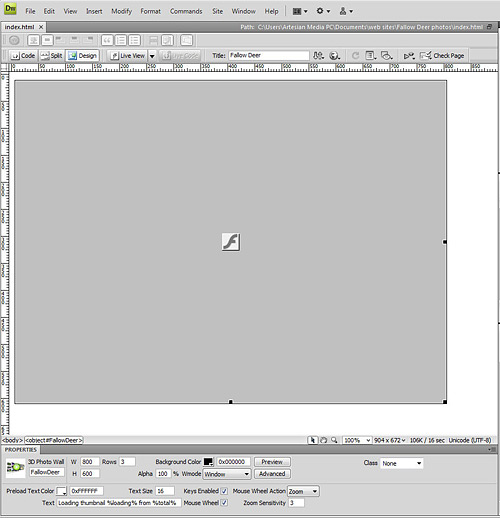Open the Modify menu
Viewport: 500px width, 518px height.
pyautogui.click(x=122, y=11)
